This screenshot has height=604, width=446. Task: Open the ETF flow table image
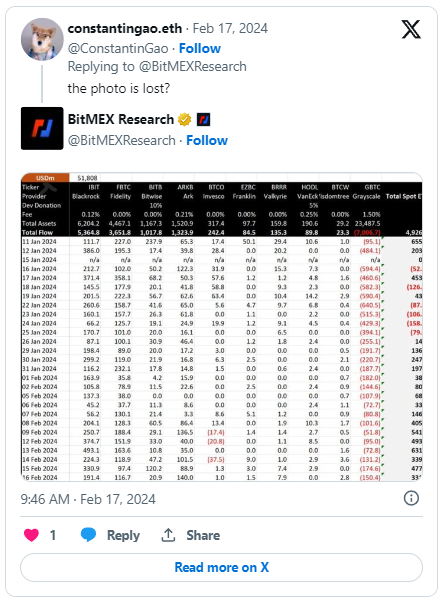pyautogui.click(x=221, y=327)
